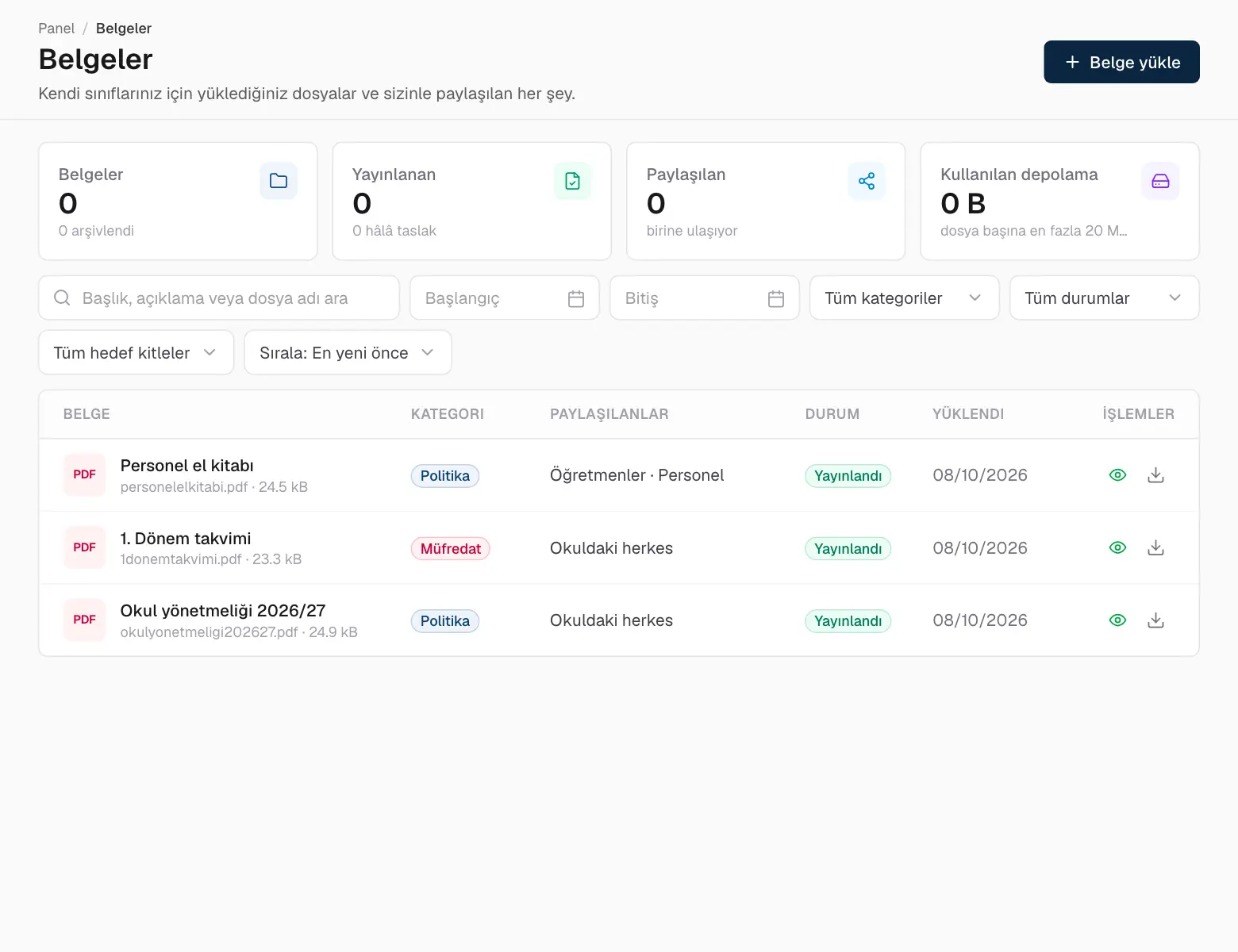The image size is (1238, 952).
Task: Open the Tüm durumlar dropdown
Action: (x=1104, y=297)
